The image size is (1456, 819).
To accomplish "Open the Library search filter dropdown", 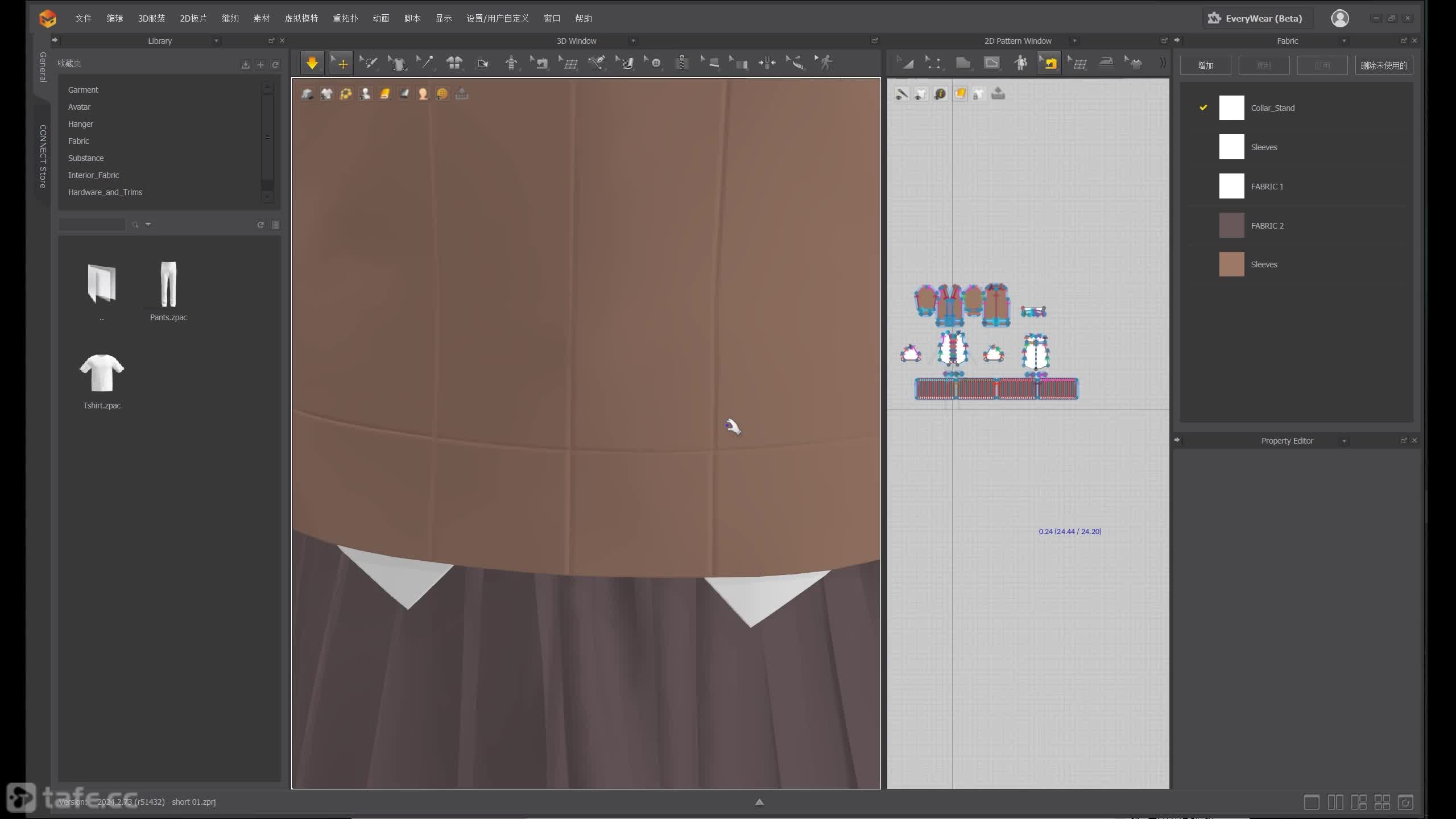I will pyautogui.click(x=148, y=224).
